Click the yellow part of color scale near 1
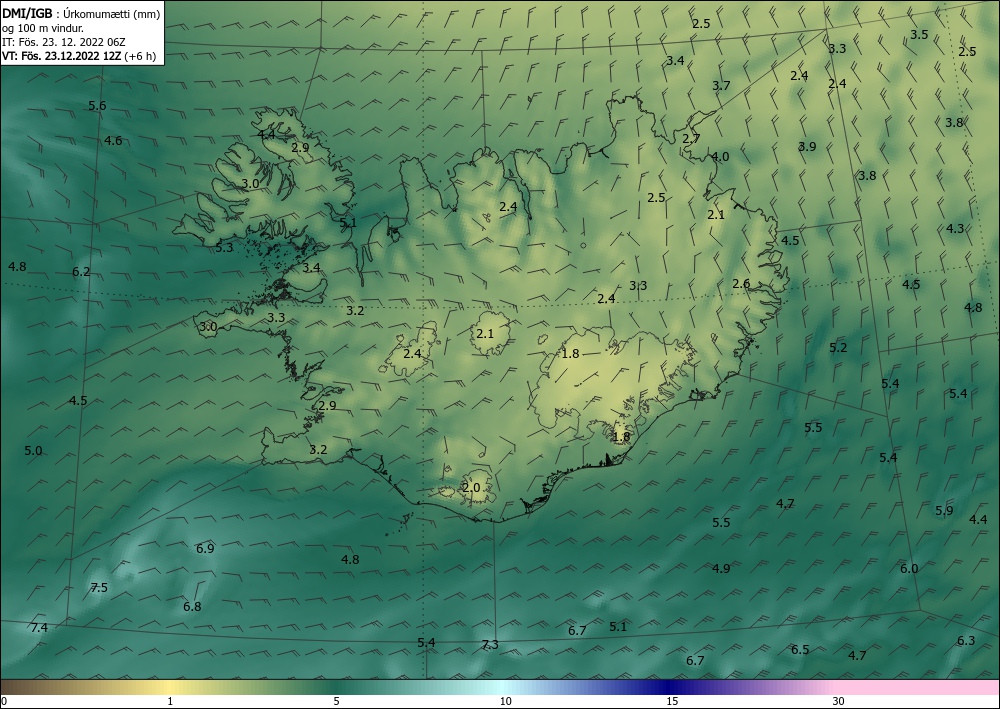Screen dimensions: 1000x709 coord(169,687)
